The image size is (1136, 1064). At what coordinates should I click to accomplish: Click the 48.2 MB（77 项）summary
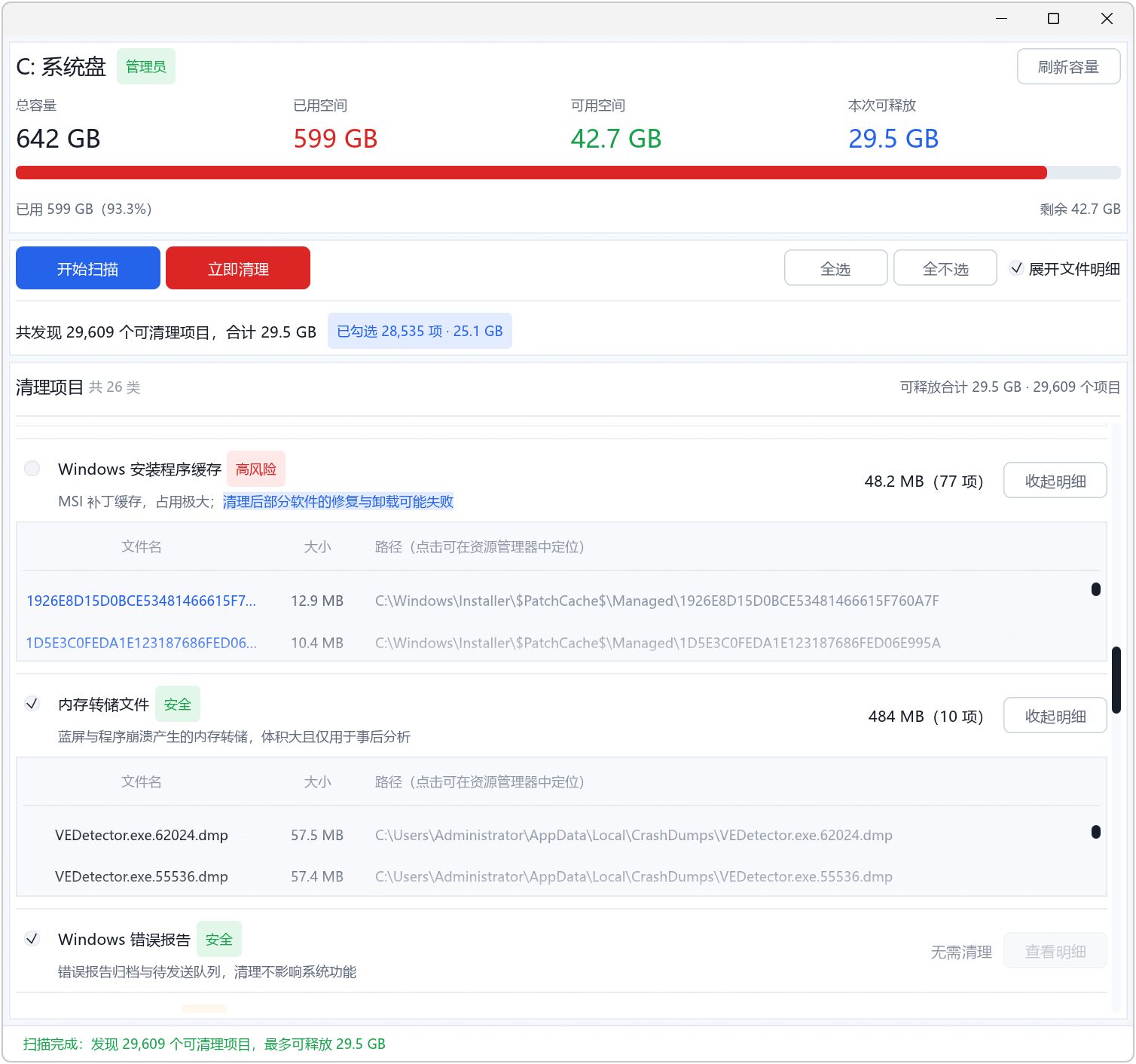pos(924,481)
